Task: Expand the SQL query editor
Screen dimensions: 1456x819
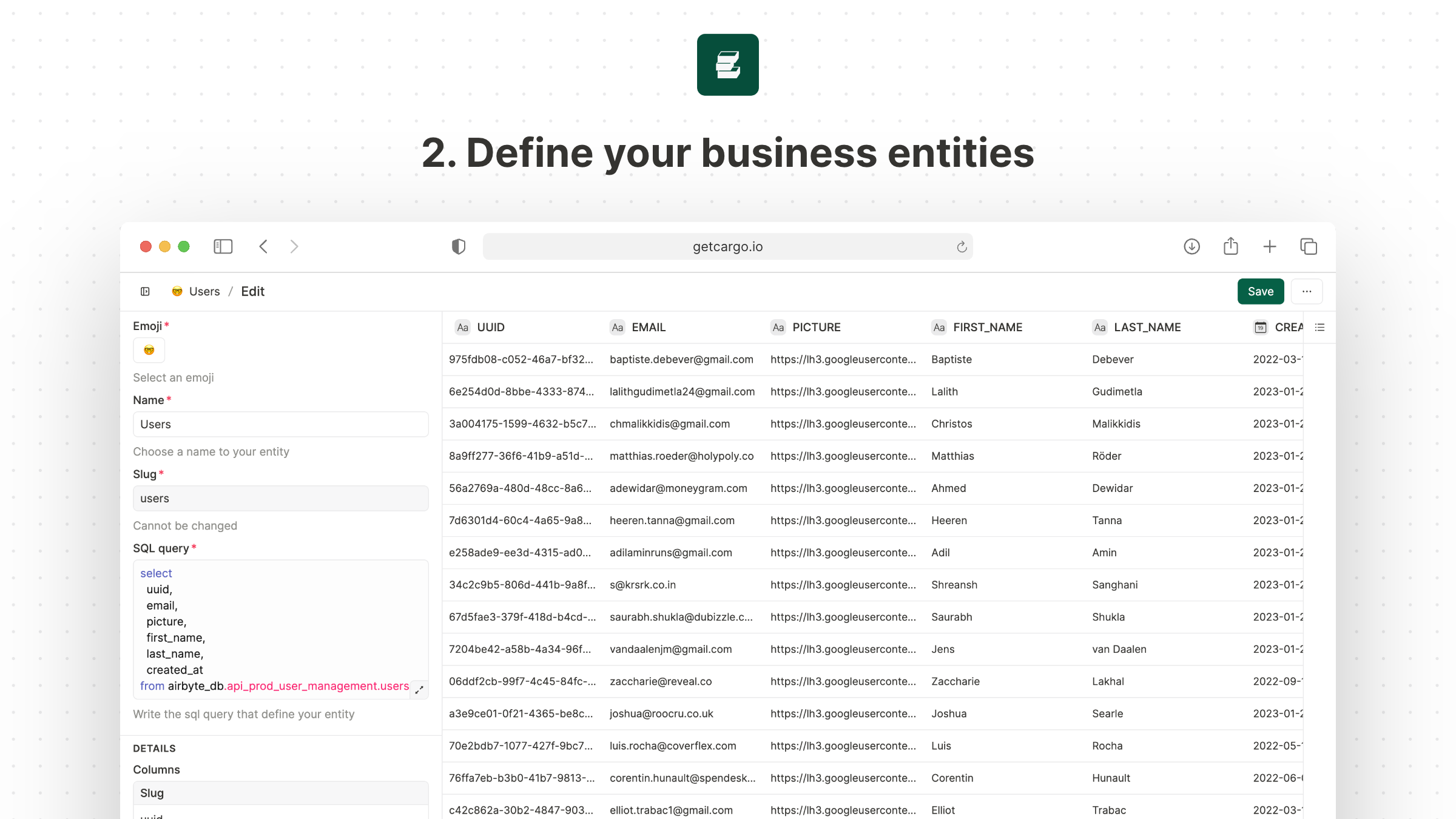Action: (419, 690)
